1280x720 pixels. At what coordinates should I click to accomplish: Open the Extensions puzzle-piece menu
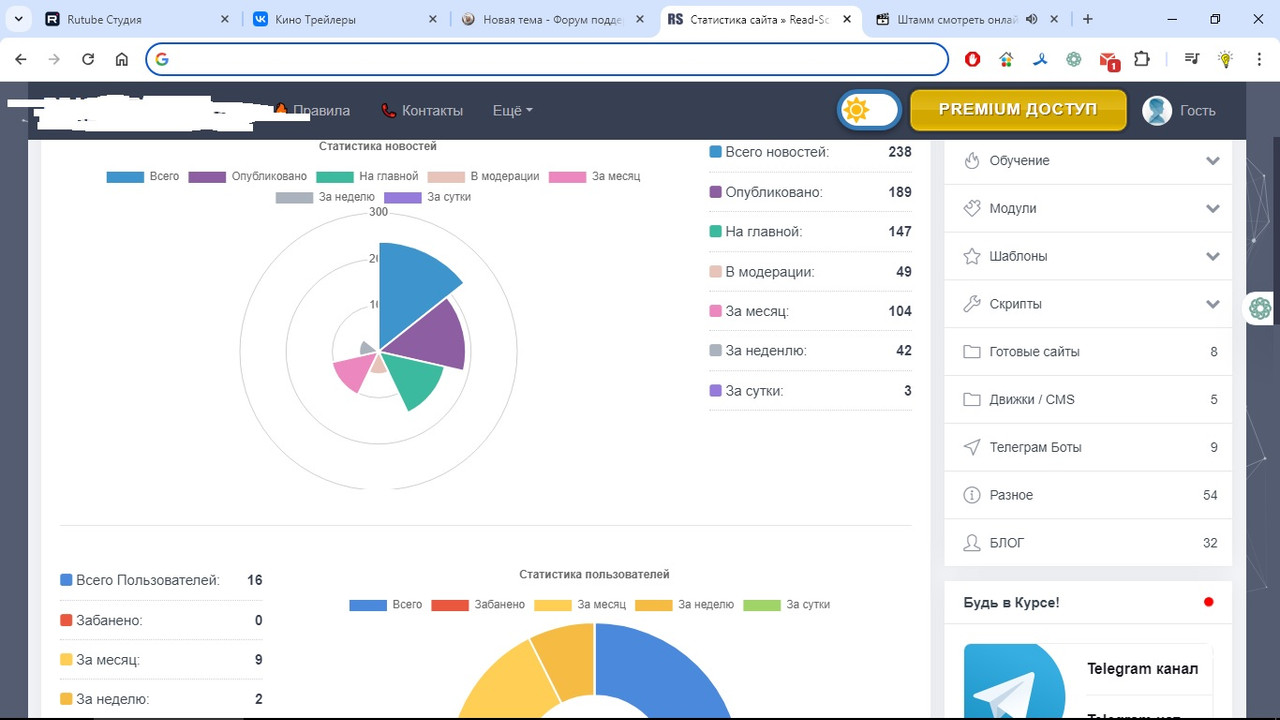pyautogui.click(x=1142, y=59)
